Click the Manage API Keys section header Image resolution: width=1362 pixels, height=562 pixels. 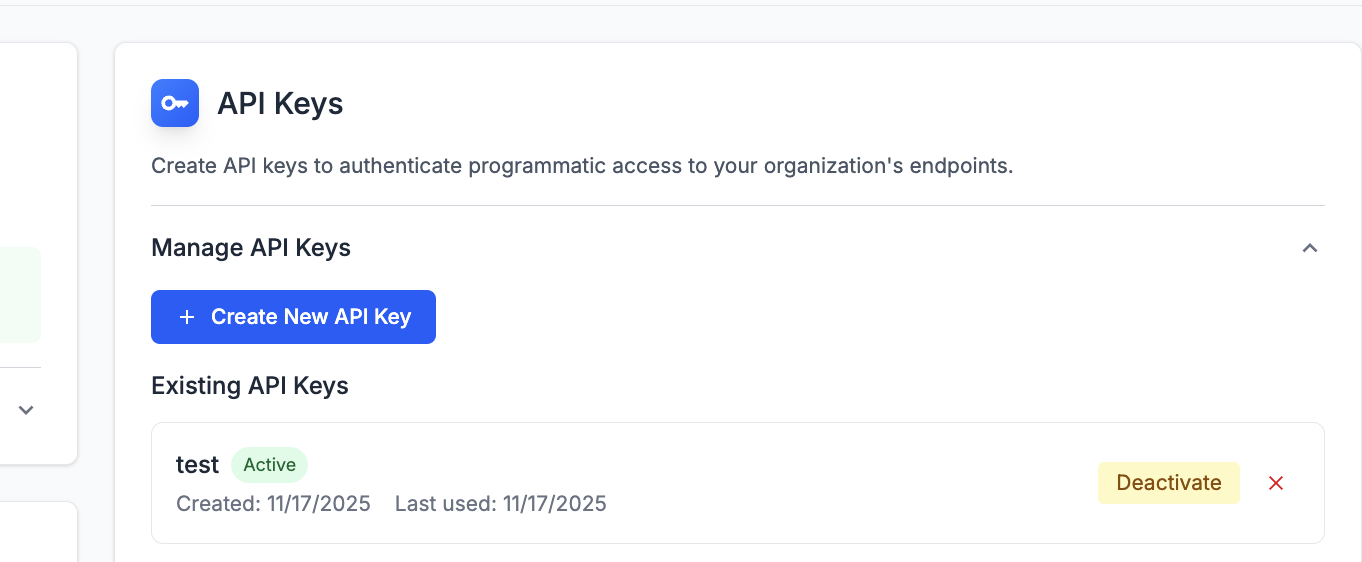(x=251, y=248)
